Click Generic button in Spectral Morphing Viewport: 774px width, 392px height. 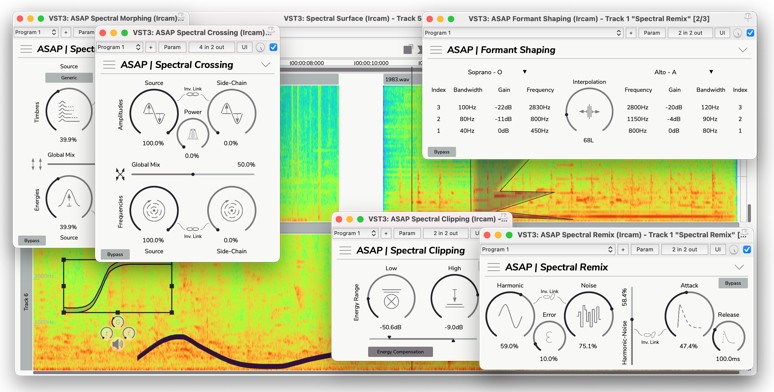pos(69,78)
